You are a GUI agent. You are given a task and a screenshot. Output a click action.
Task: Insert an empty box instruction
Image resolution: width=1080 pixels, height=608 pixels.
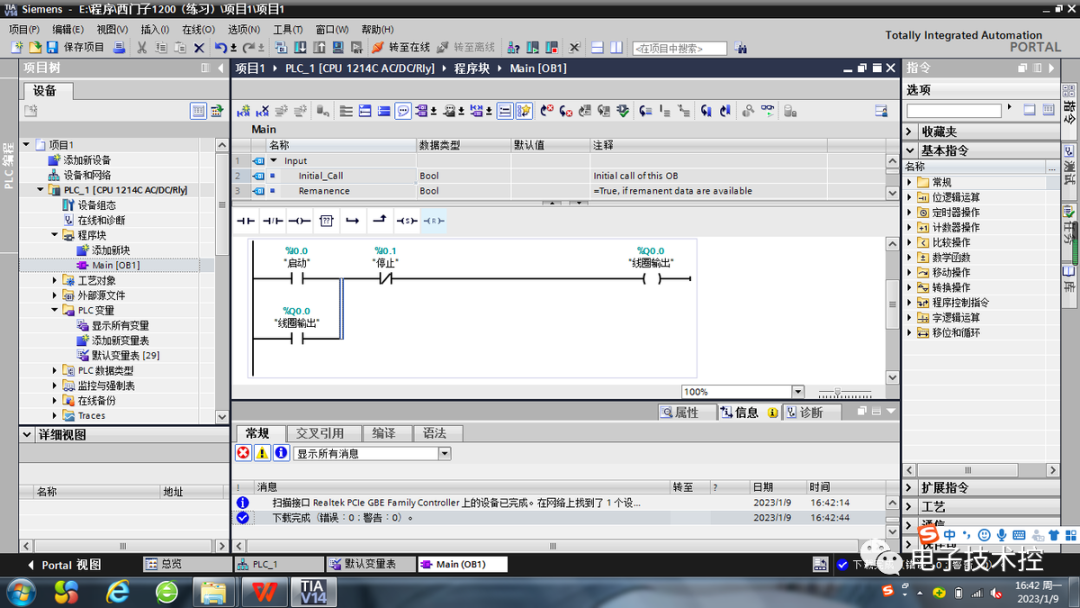pyautogui.click(x=326, y=221)
